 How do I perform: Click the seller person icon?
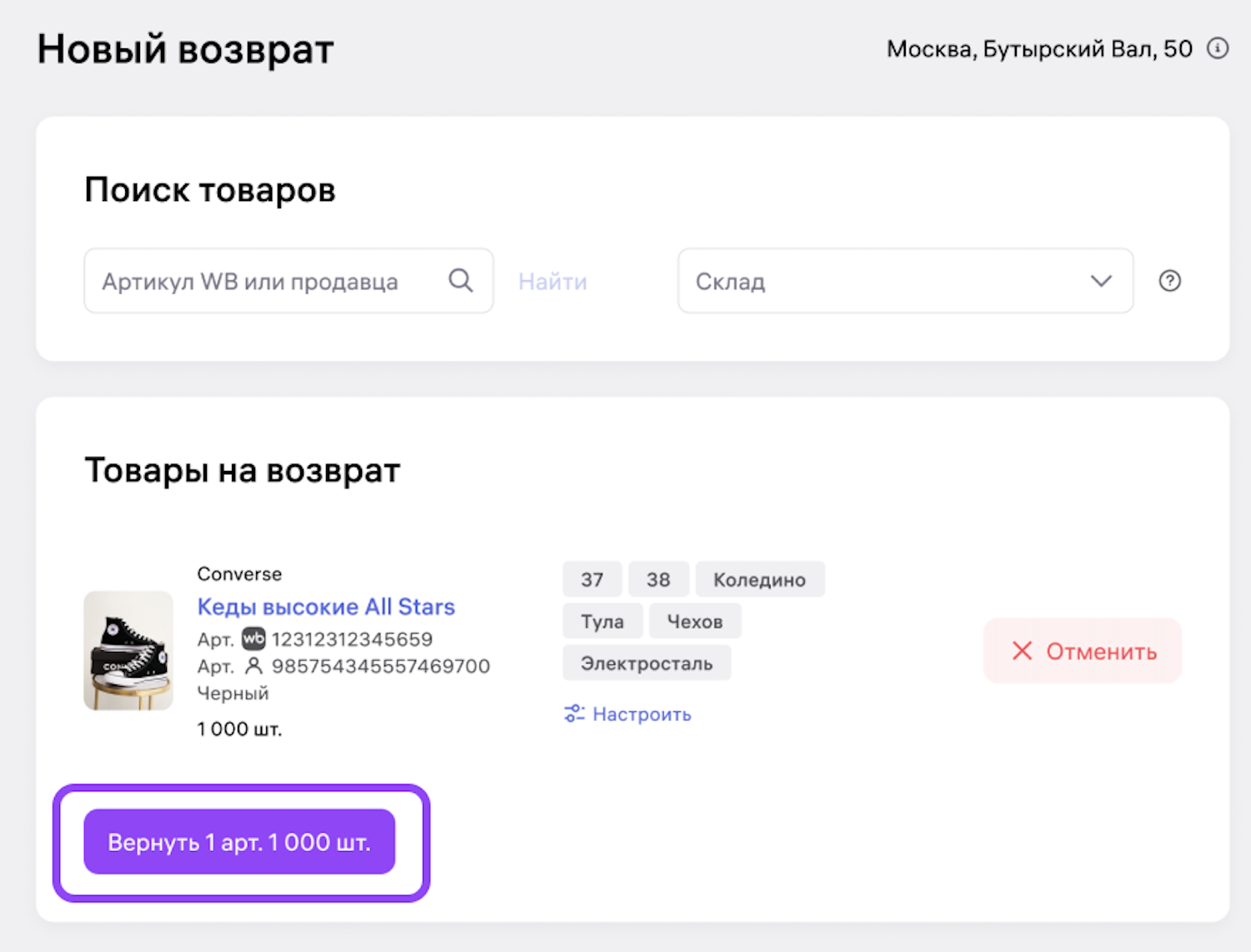[254, 666]
